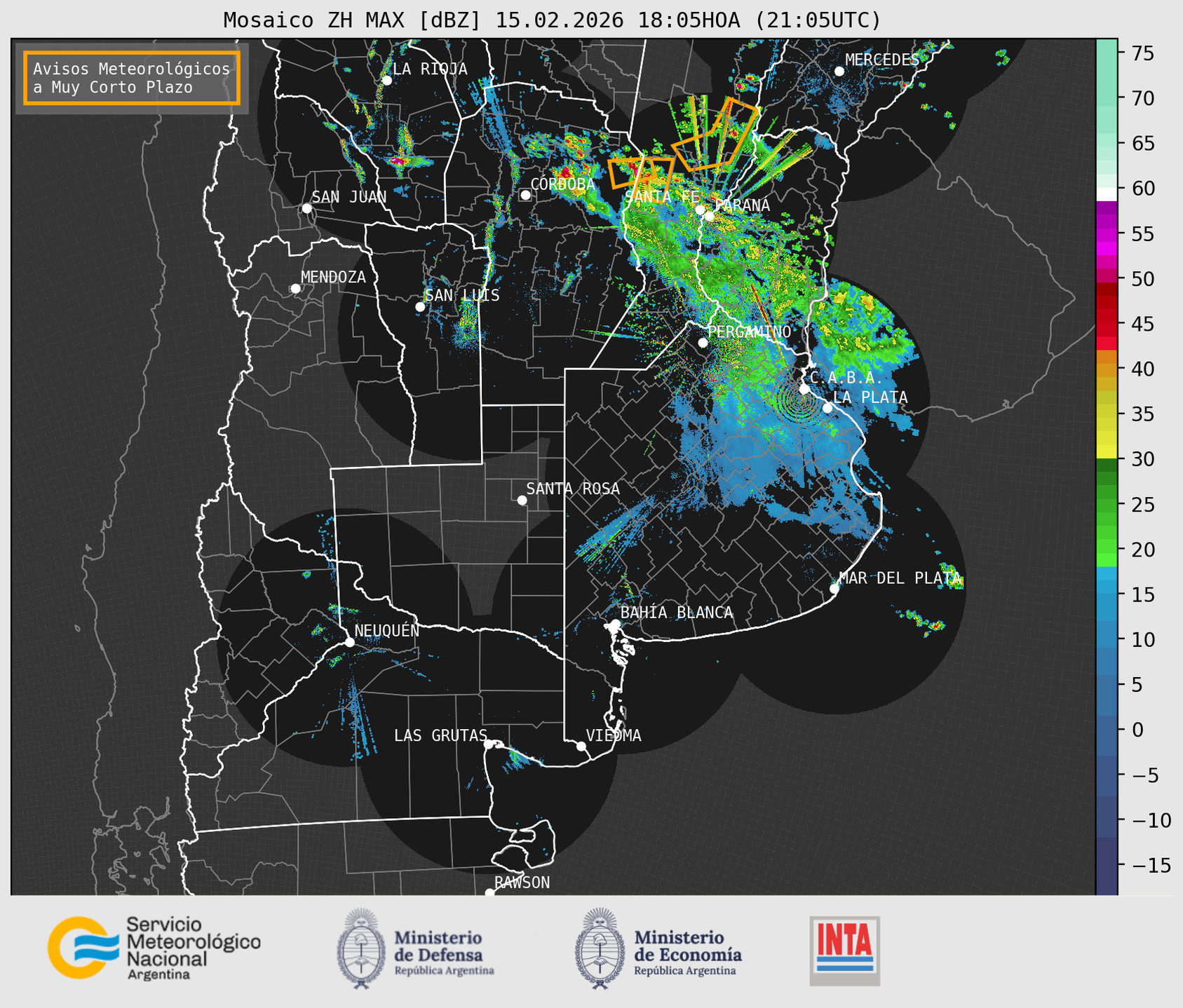Viewport: 1183px width, 1008px height.
Task: Click the Mosaico ZH MAX title text
Action: (552, 20)
